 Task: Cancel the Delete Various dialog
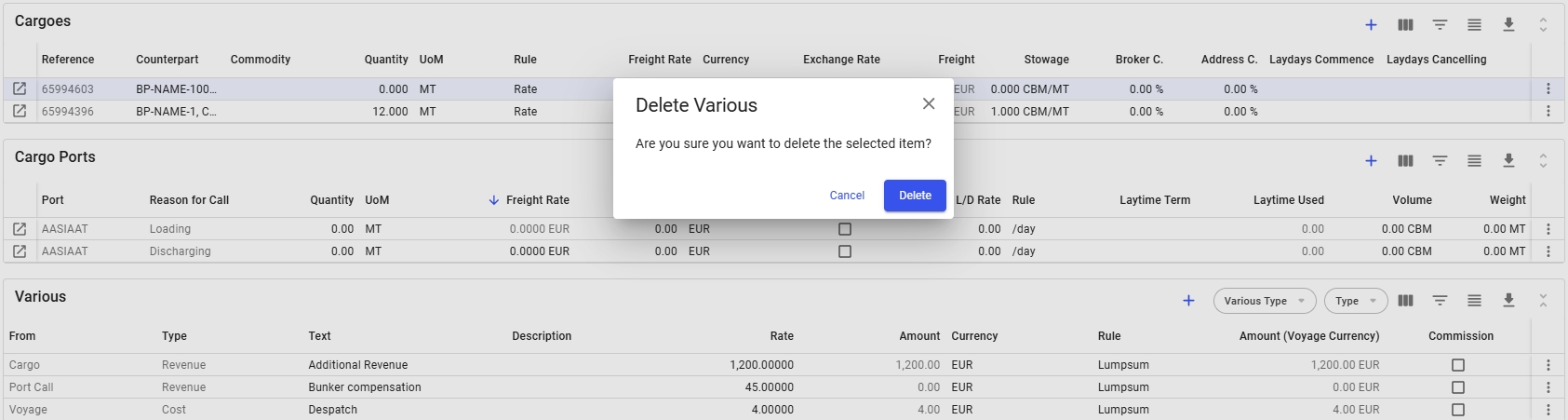pos(847,196)
